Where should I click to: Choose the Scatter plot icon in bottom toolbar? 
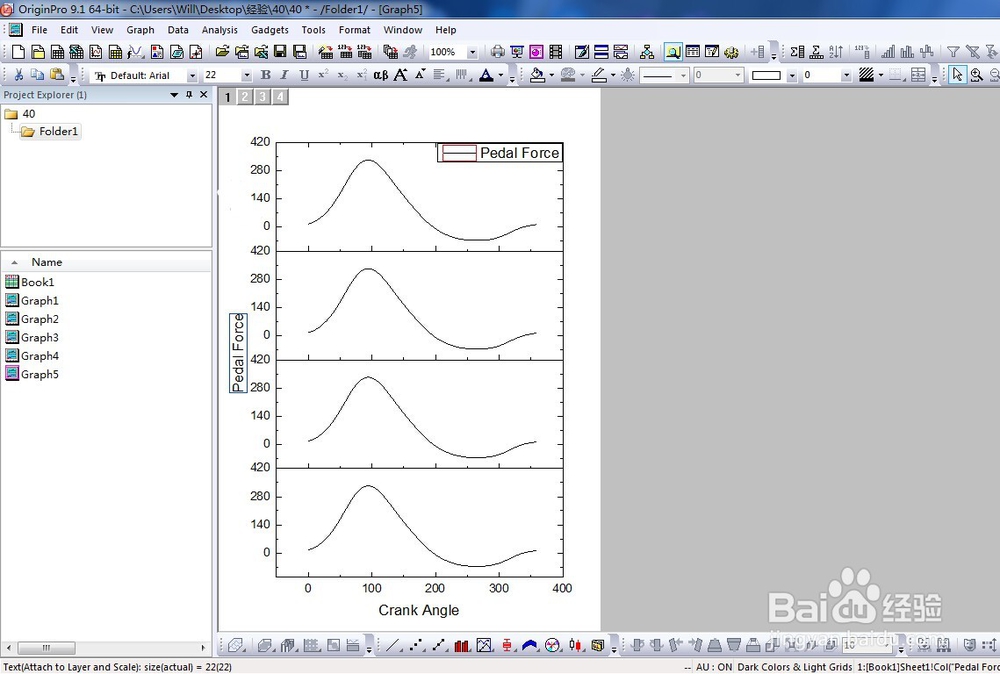[x=417, y=645]
